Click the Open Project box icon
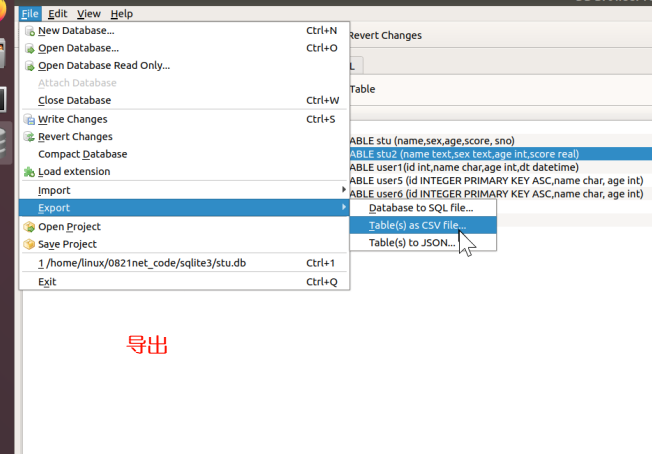This screenshot has width=652, height=454. coord(30,227)
